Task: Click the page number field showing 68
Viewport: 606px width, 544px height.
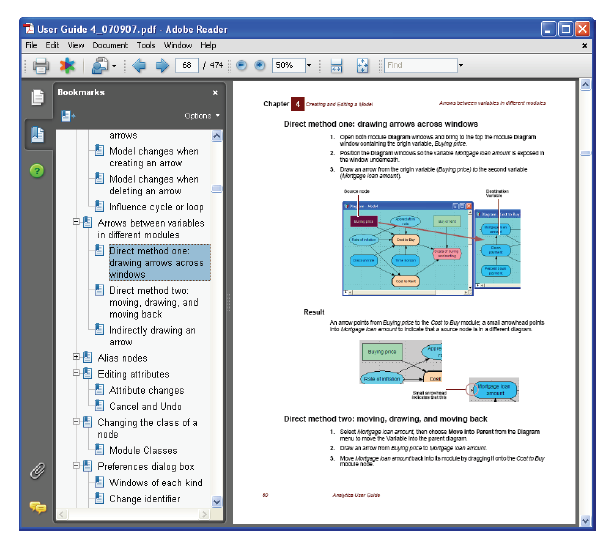Action: pyautogui.click(x=187, y=65)
